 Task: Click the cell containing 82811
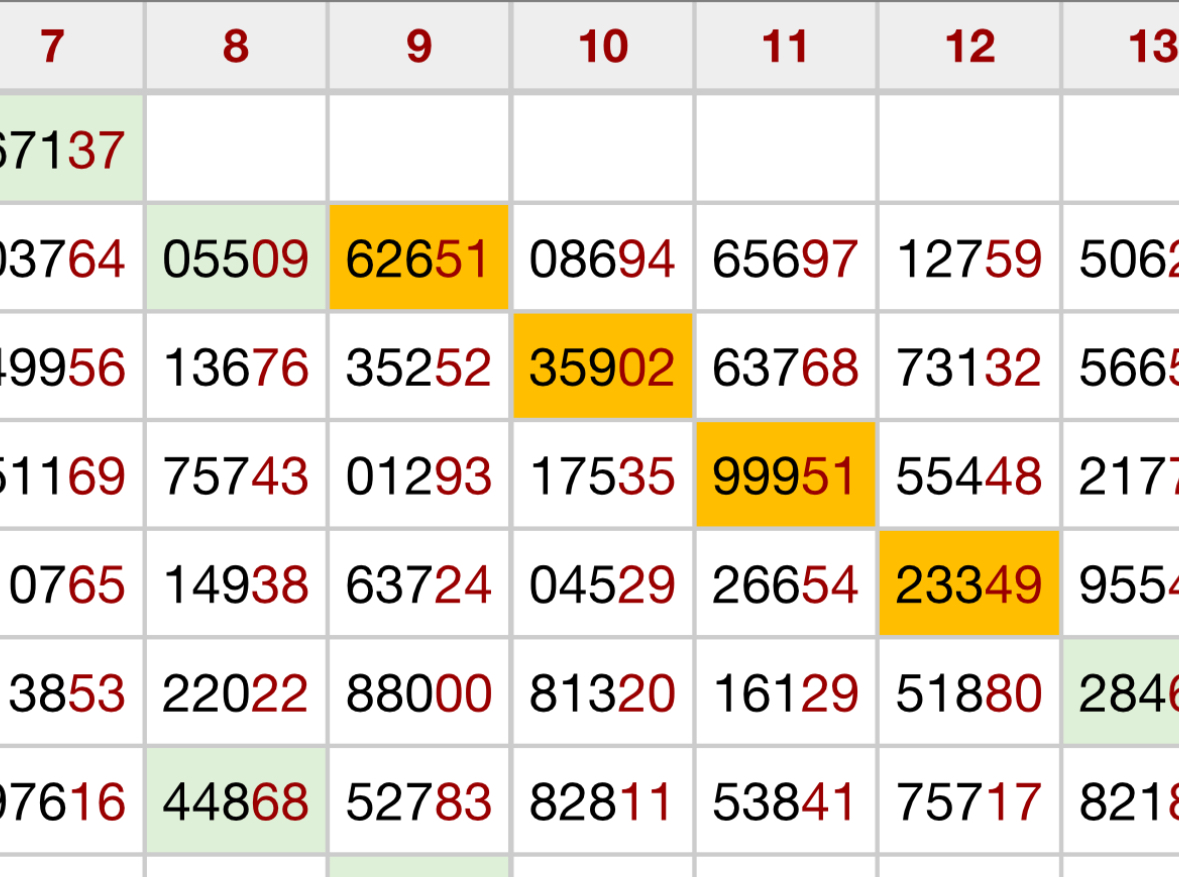(x=603, y=801)
